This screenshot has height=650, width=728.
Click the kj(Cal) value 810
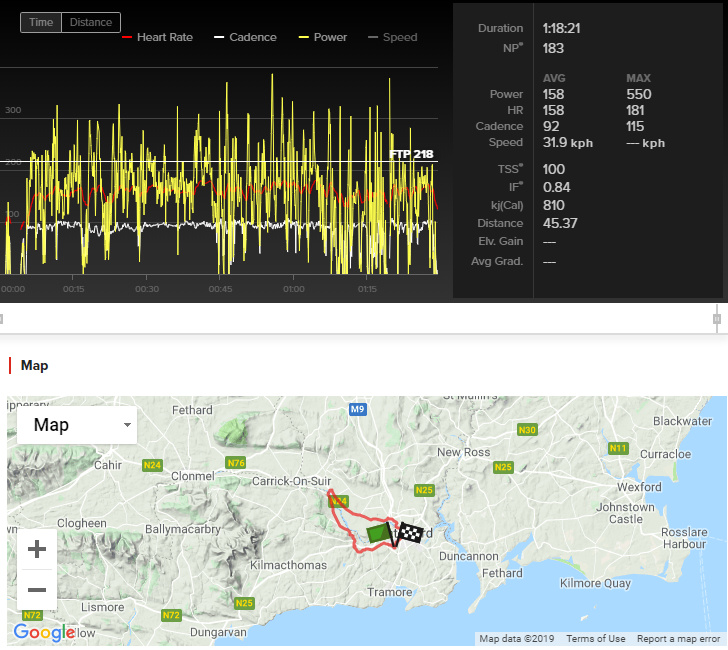click(x=553, y=205)
